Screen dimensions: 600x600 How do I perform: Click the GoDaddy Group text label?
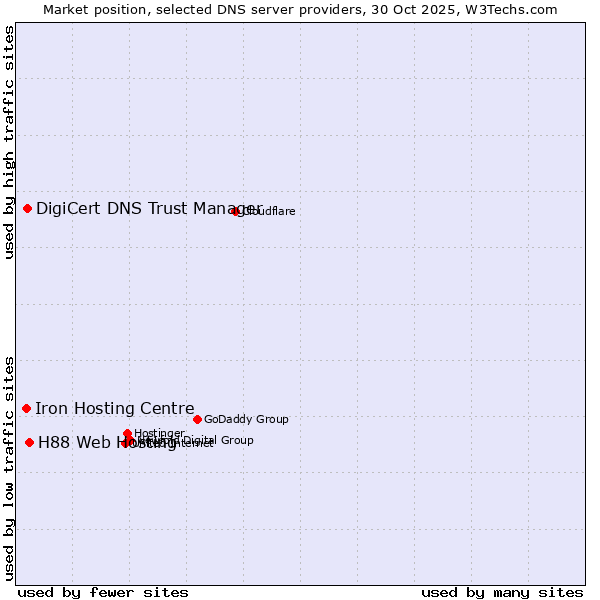(x=246, y=419)
